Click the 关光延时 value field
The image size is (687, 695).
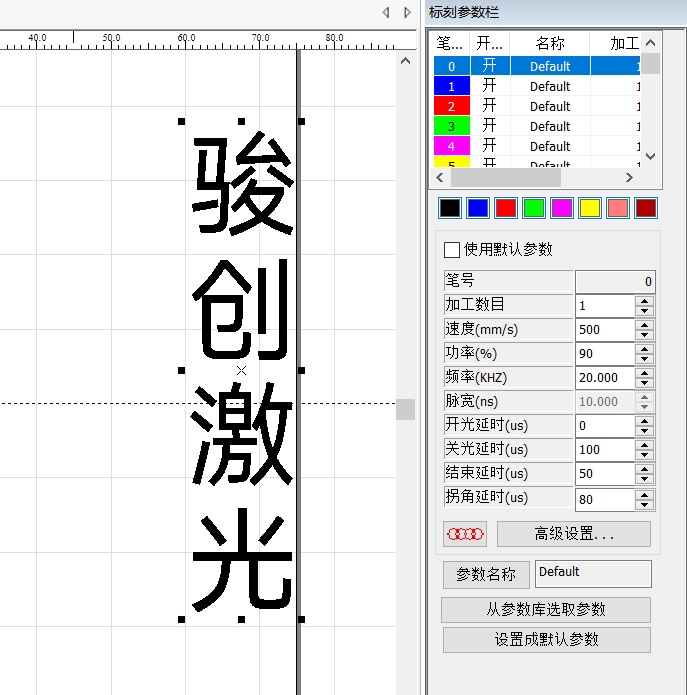point(605,449)
